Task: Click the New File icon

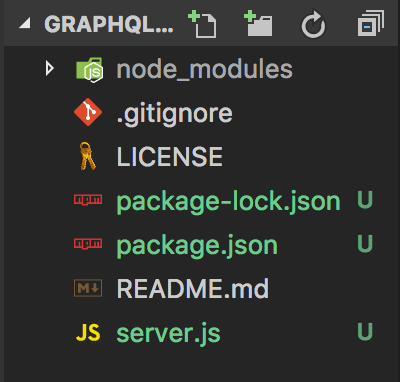Action: point(202,24)
